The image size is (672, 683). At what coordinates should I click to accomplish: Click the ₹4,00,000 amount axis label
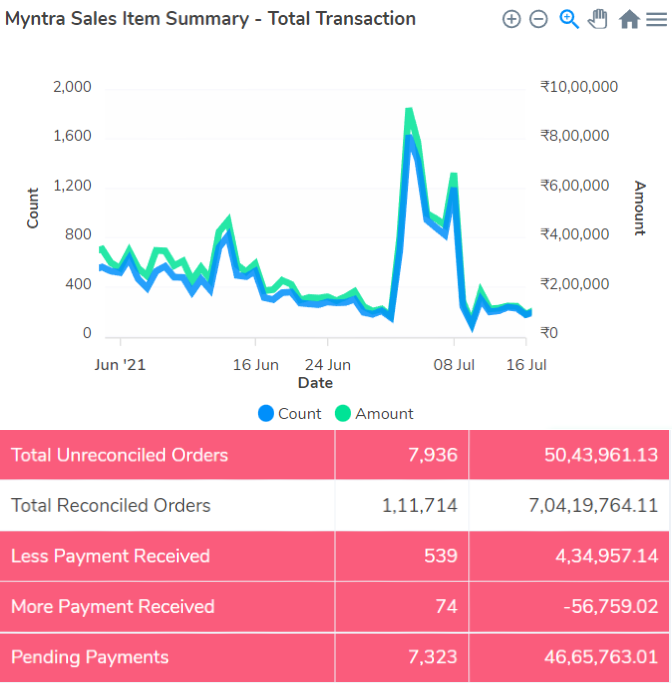point(574,234)
